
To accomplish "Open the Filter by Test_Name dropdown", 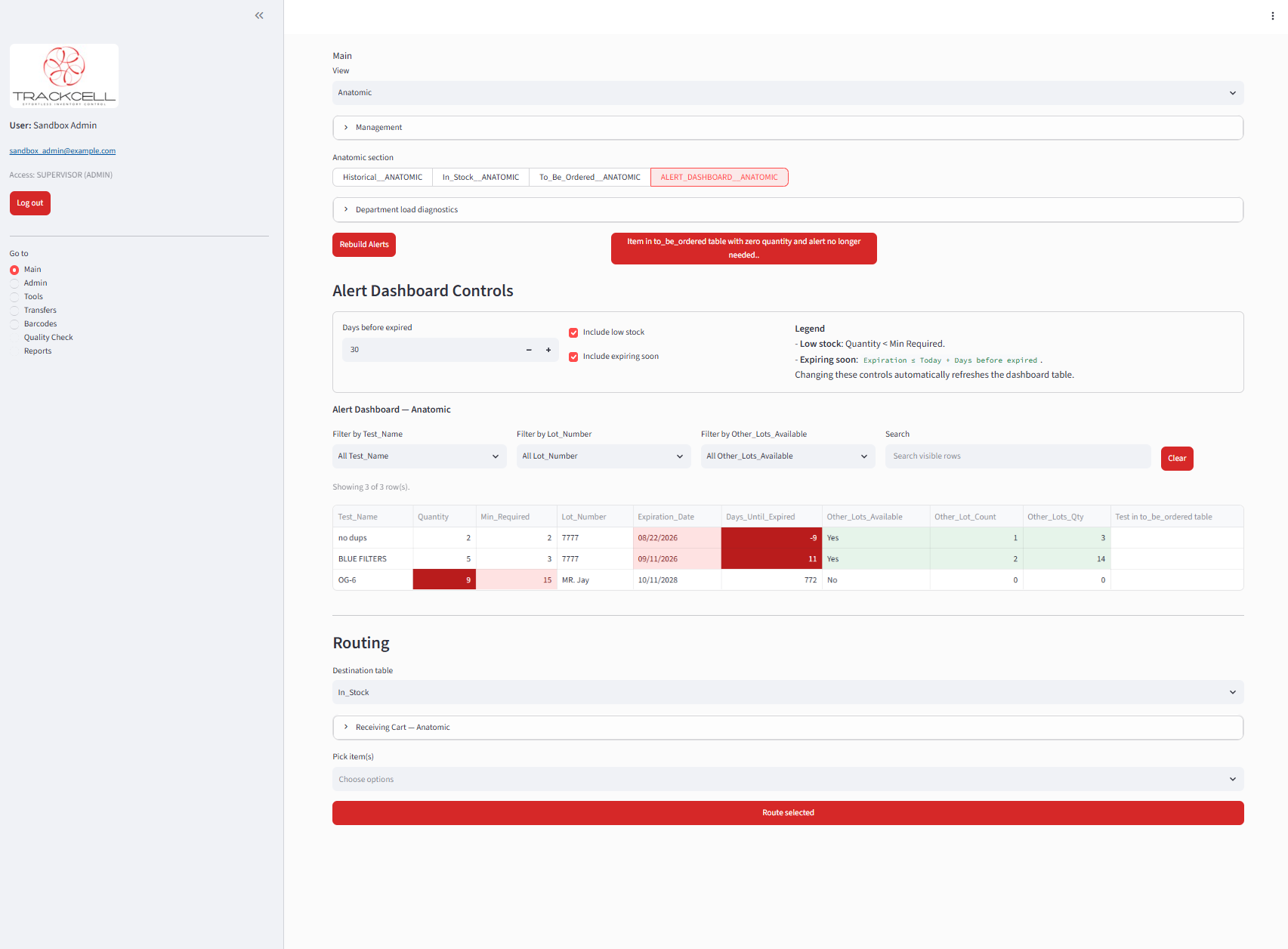I will (x=419, y=456).
